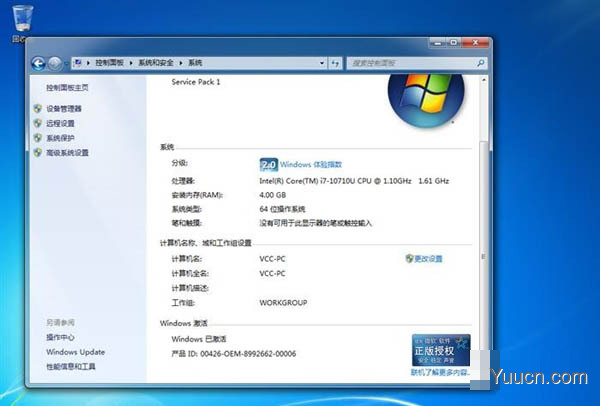Image resolution: width=600 pixels, height=406 pixels.
Task: Click the 2.0 experience index score badge
Action: (269, 165)
